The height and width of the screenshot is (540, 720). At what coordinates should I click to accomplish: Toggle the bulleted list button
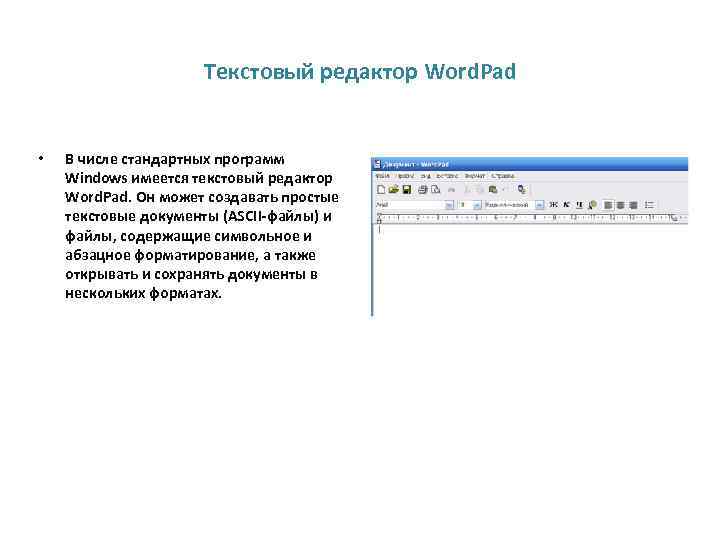click(x=650, y=205)
